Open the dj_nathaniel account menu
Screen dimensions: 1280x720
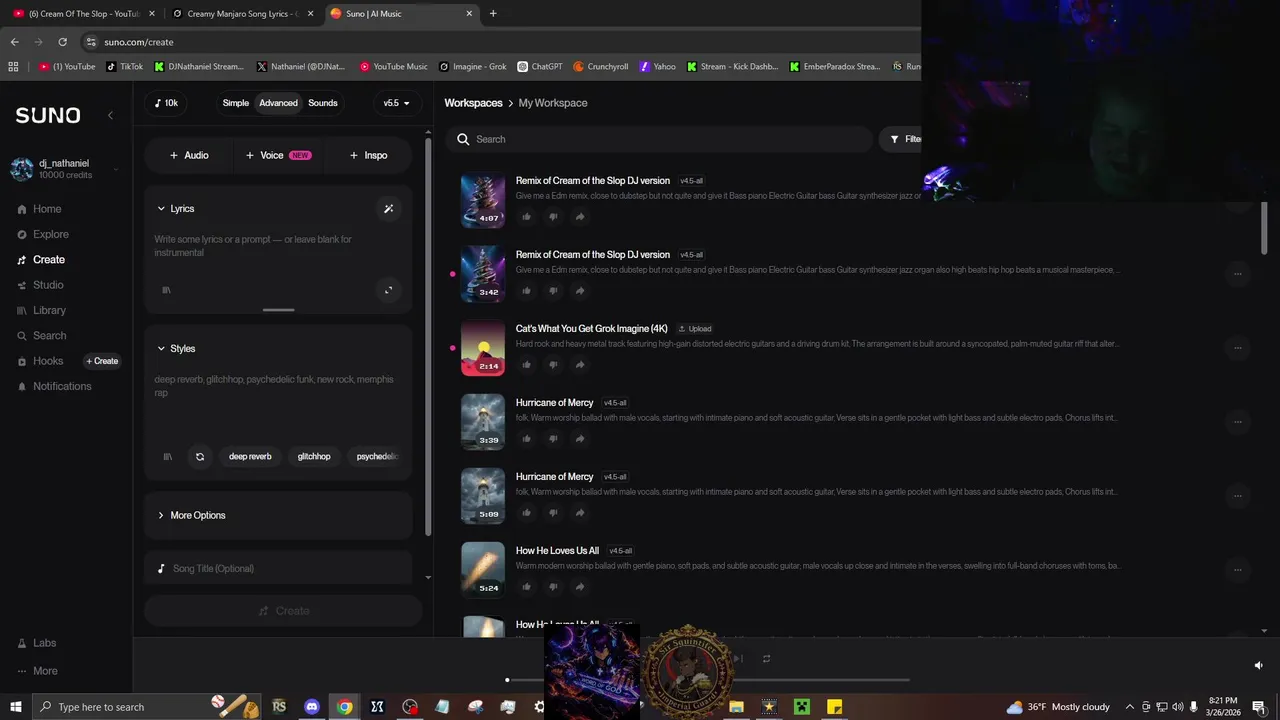pos(65,169)
